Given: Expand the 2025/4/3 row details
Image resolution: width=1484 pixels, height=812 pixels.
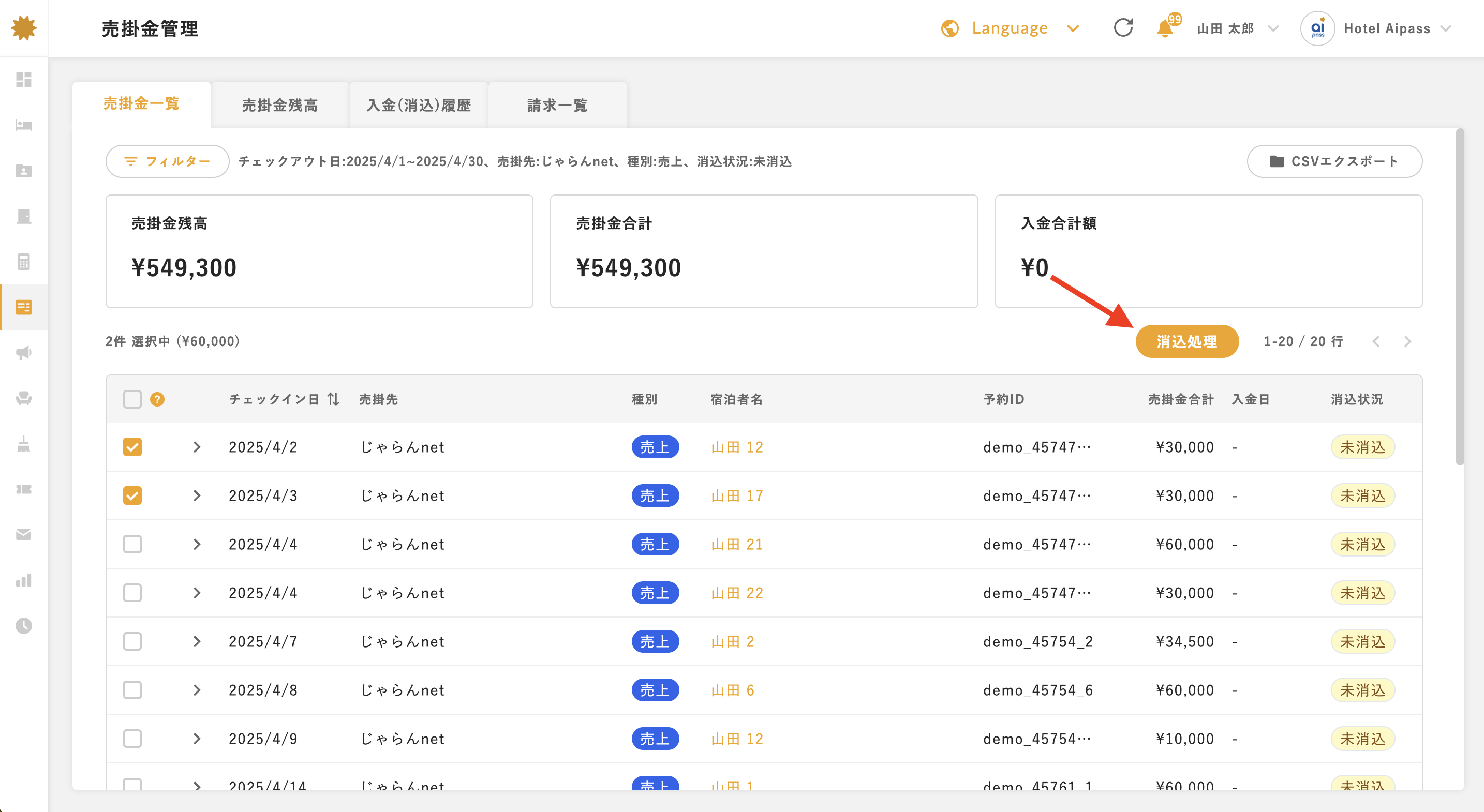Looking at the screenshot, I should pyautogui.click(x=197, y=495).
